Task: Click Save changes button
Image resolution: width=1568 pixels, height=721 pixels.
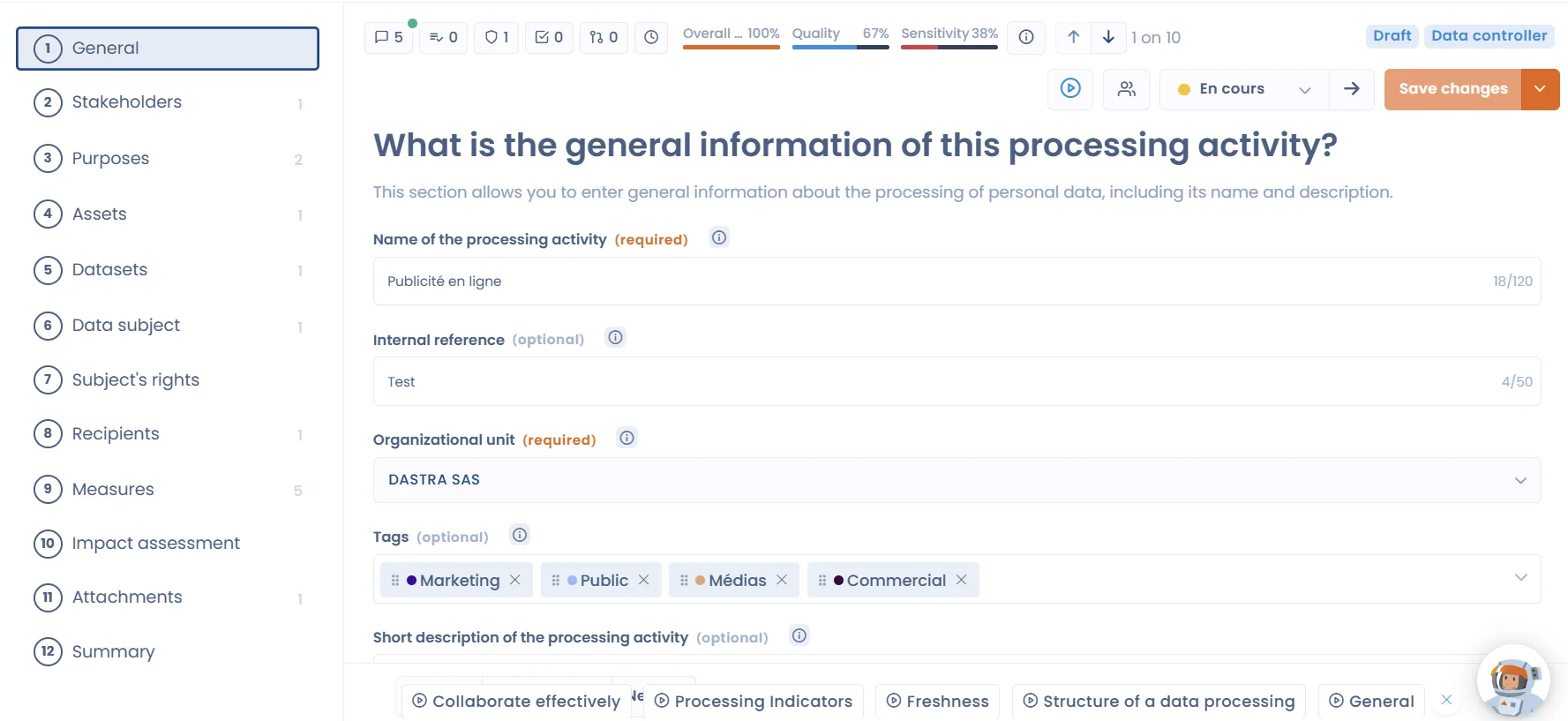Action: coord(1452,88)
